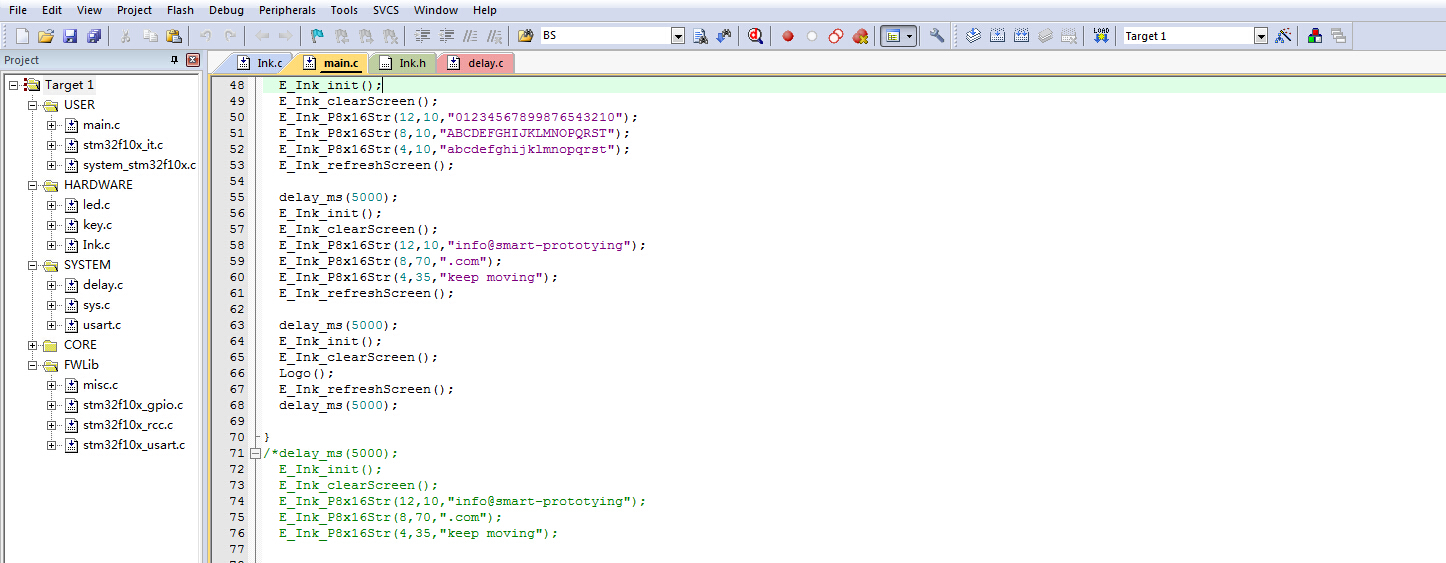Collapse the HARDWARE folder in project tree
1446x563 pixels.
point(33,185)
